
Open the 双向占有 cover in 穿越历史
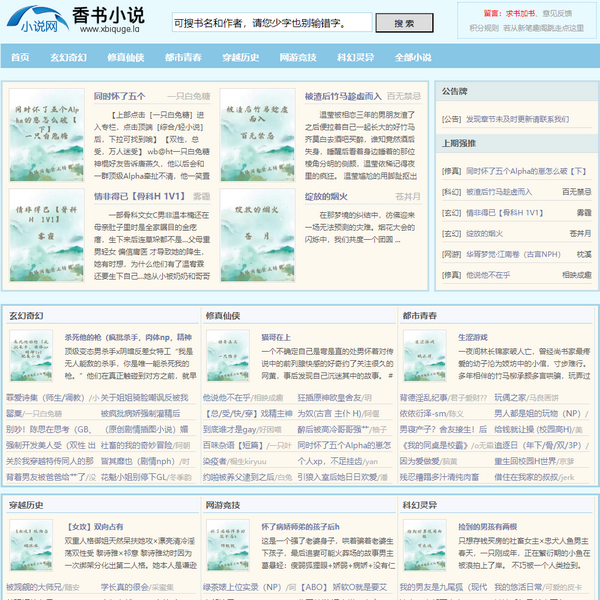(32, 548)
